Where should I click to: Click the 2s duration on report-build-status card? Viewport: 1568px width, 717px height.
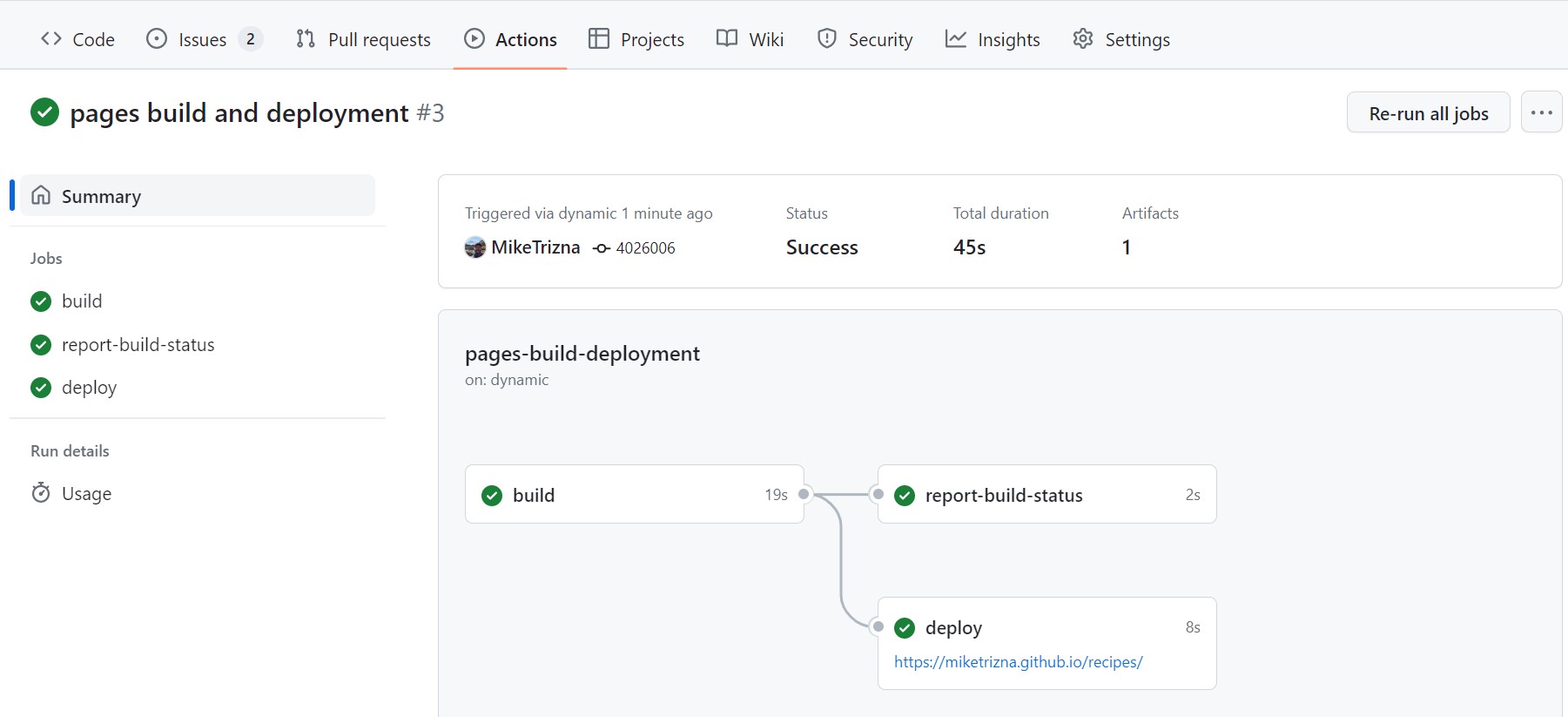(1193, 495)
